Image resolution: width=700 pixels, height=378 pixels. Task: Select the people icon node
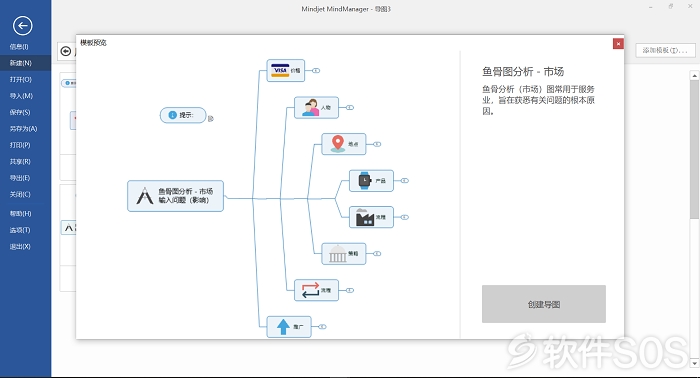click(x=311, y=108)
